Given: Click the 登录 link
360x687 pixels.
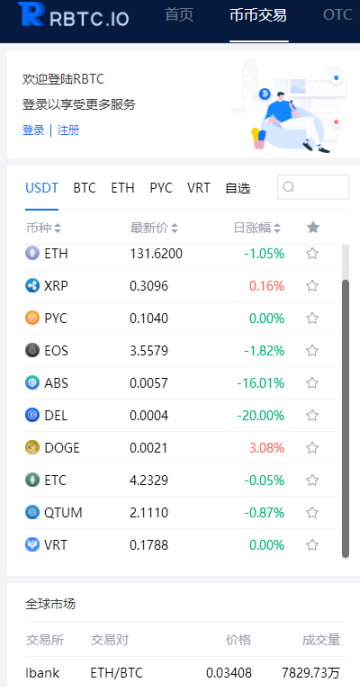Looking at the screenshot, I should 33,130.
